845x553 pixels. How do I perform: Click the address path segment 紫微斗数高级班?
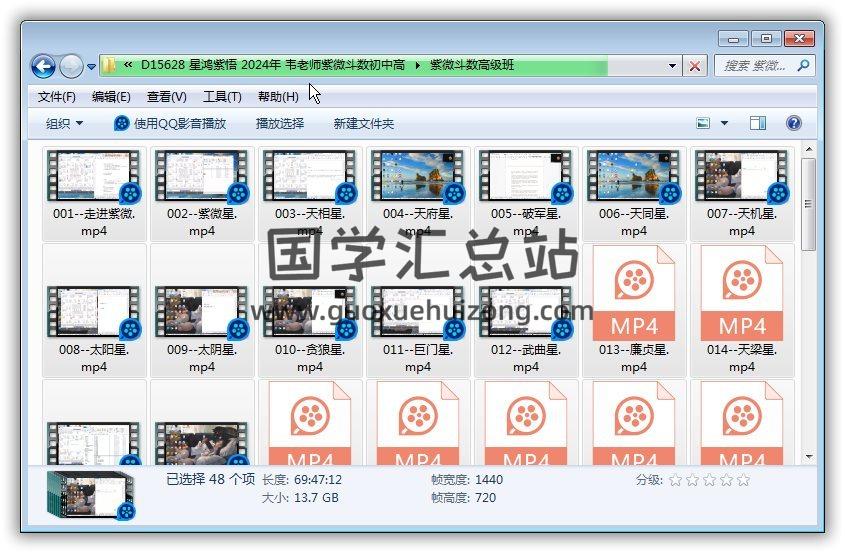[x=472, y=65]
